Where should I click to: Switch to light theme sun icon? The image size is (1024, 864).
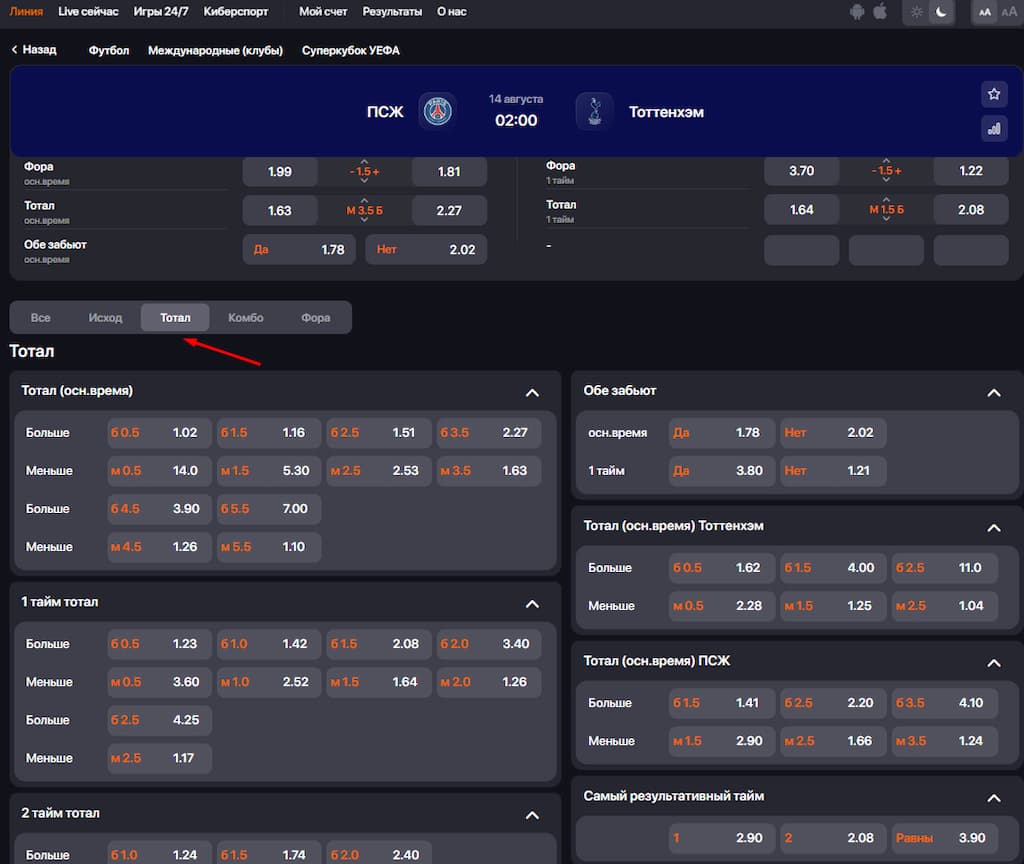pyautogui.click(x=917, y=12)
